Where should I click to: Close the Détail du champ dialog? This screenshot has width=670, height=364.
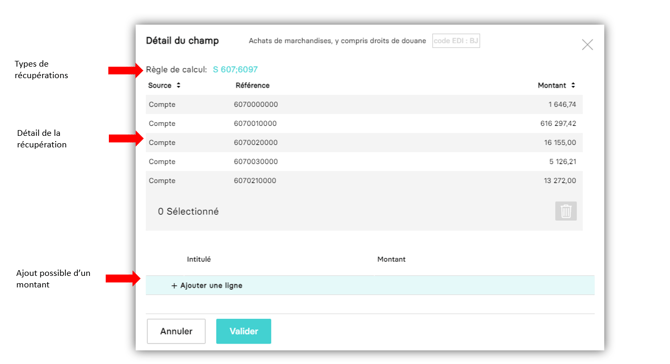click(x=587, y=44)
